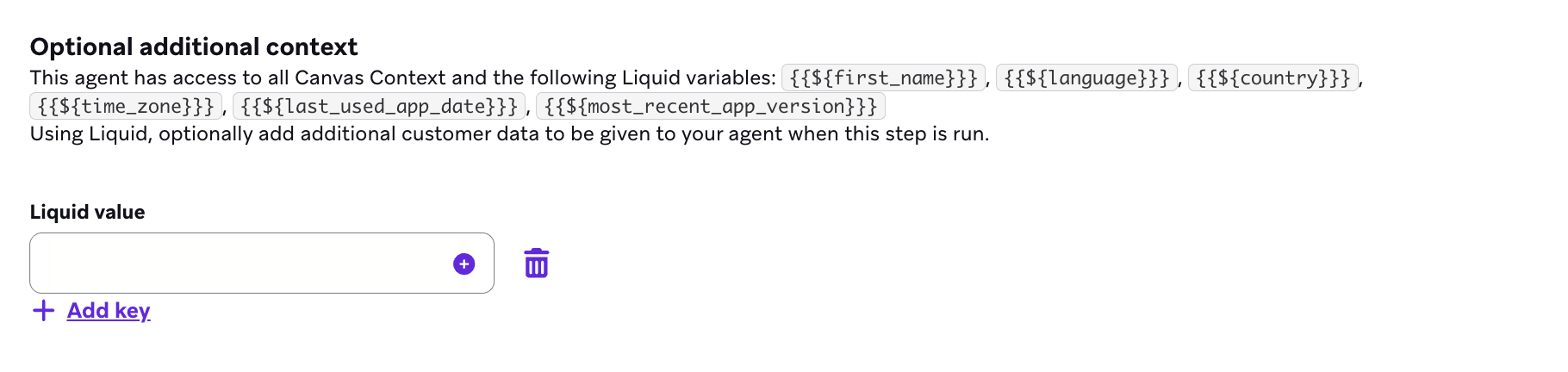Click the plus icon beside Add key
Viewport: 1568px width, 372px height.
click(43, 311)
